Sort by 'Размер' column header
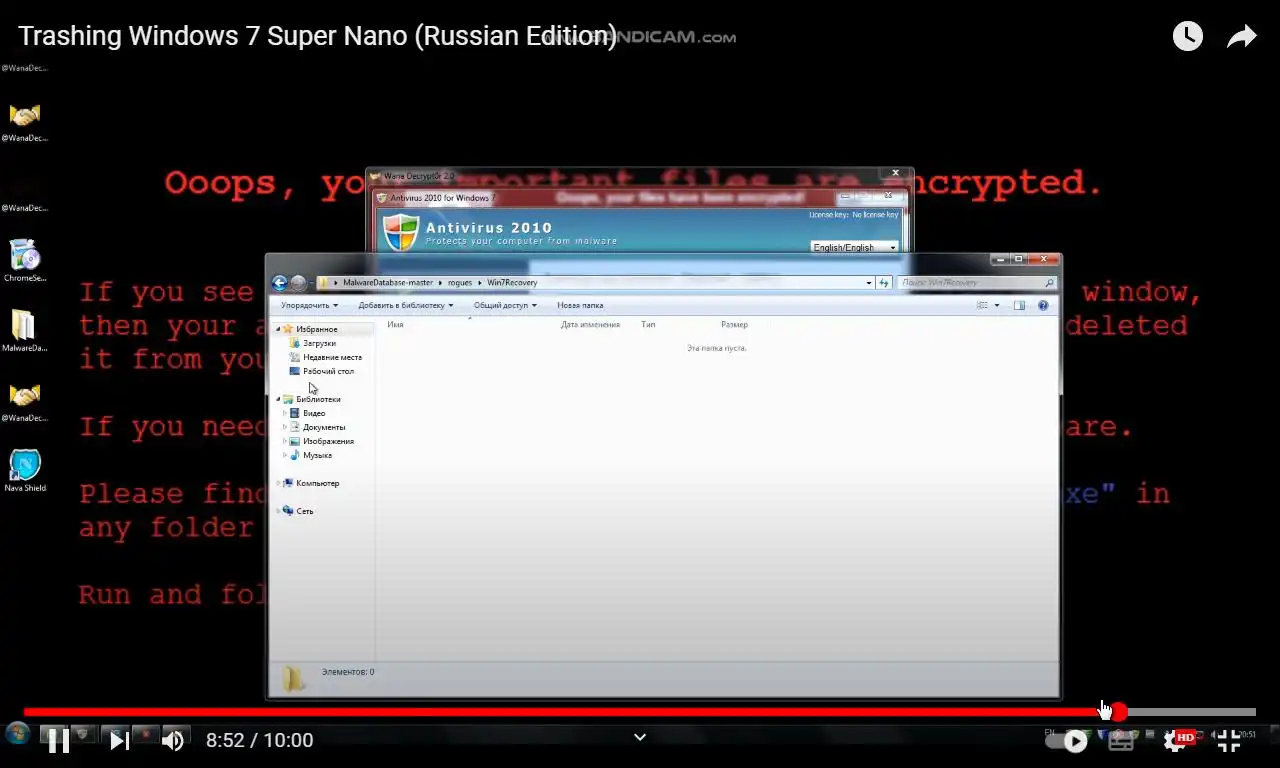 pos(734,324)
